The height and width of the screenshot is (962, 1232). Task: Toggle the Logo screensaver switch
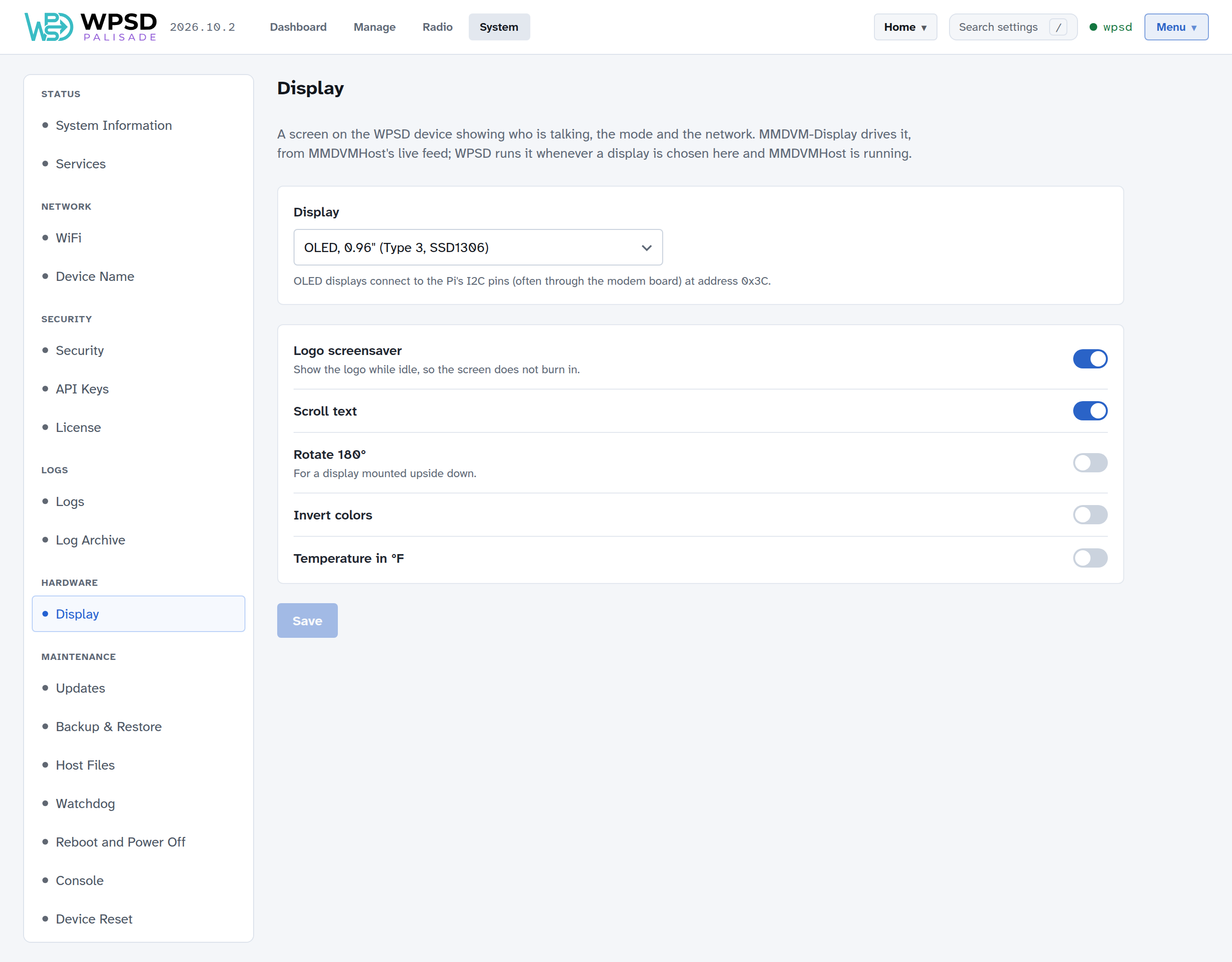pos(1090,359)
